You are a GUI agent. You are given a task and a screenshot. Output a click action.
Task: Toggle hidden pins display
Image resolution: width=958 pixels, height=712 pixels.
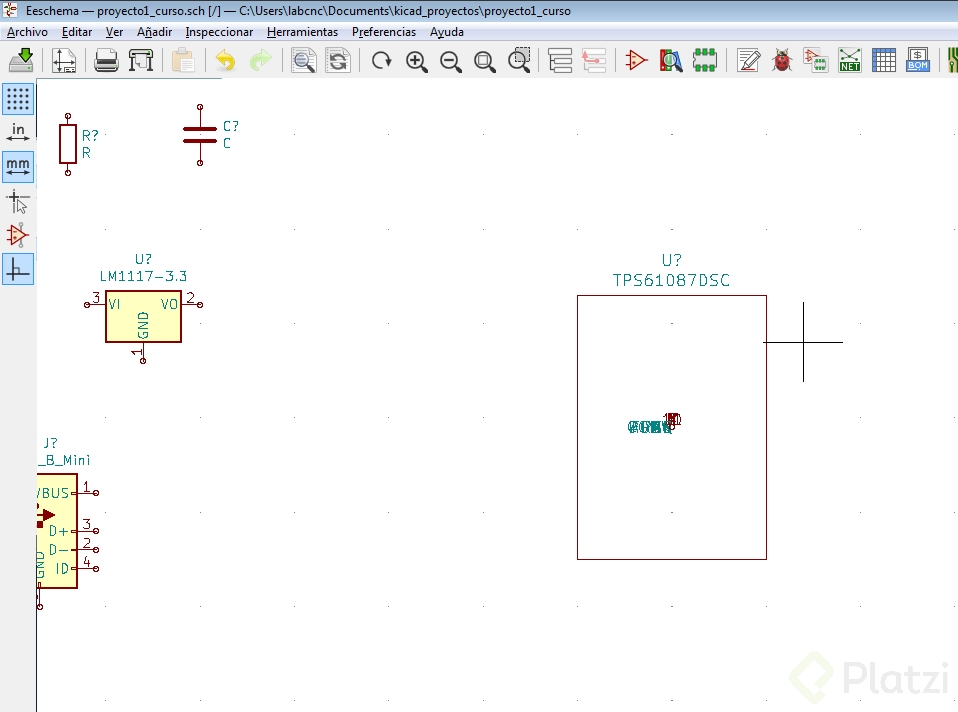[x=18, y=235]
